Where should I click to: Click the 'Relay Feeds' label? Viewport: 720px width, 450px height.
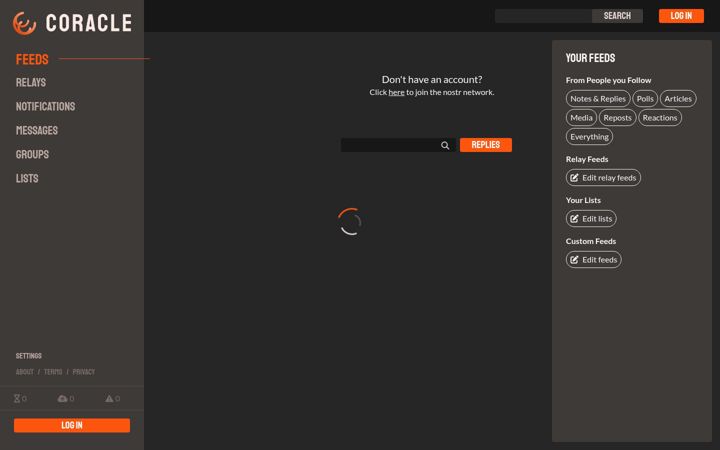coord(587,159)
